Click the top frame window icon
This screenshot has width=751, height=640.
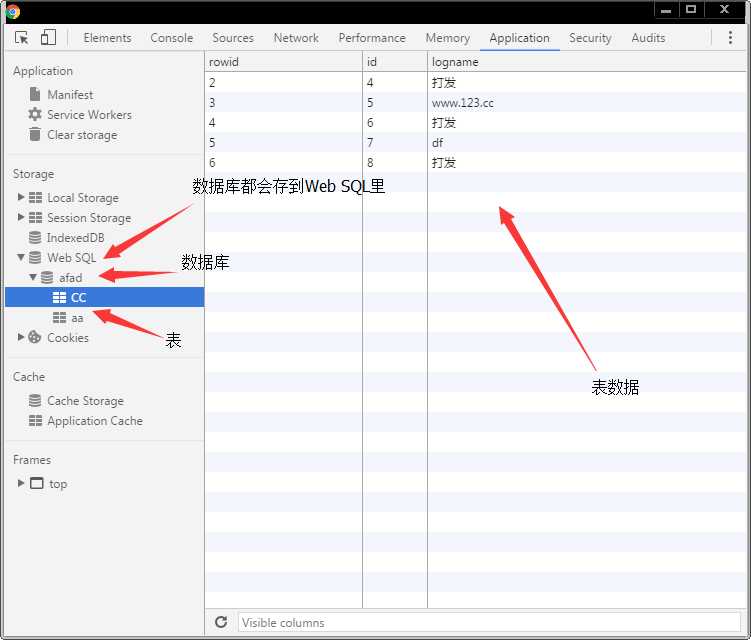[37, 483]
